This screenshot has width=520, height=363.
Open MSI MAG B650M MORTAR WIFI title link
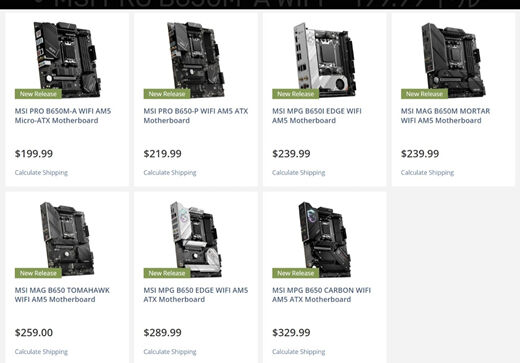(445, 116)
